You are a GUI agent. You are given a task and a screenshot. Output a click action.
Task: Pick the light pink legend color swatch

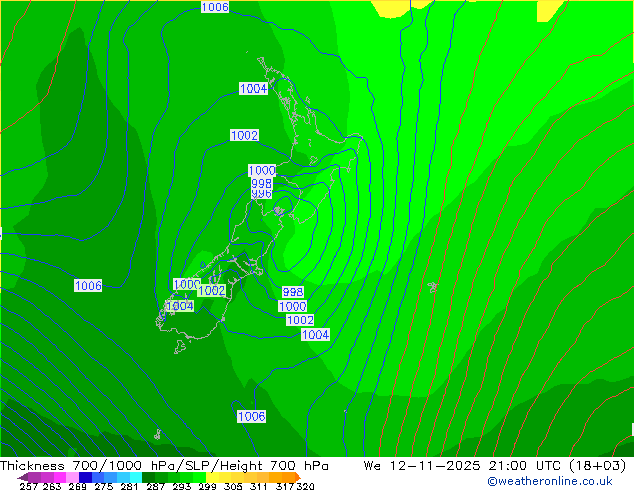[x=72, y=477]
